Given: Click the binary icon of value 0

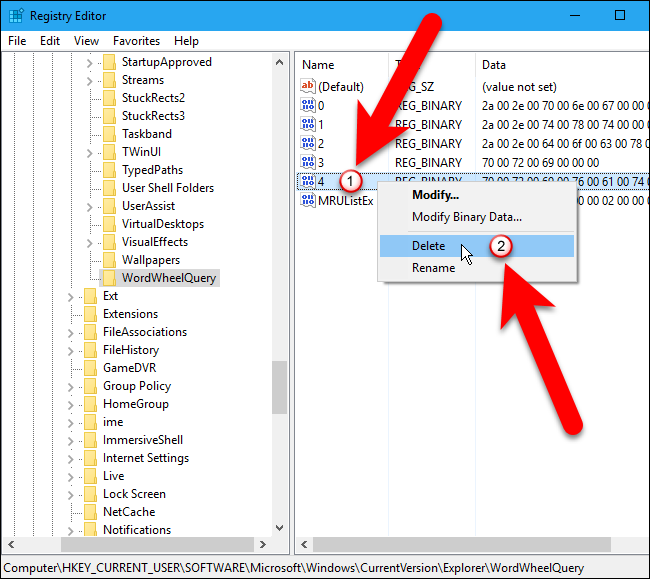Looking at the screenshot, I should 308,105.
